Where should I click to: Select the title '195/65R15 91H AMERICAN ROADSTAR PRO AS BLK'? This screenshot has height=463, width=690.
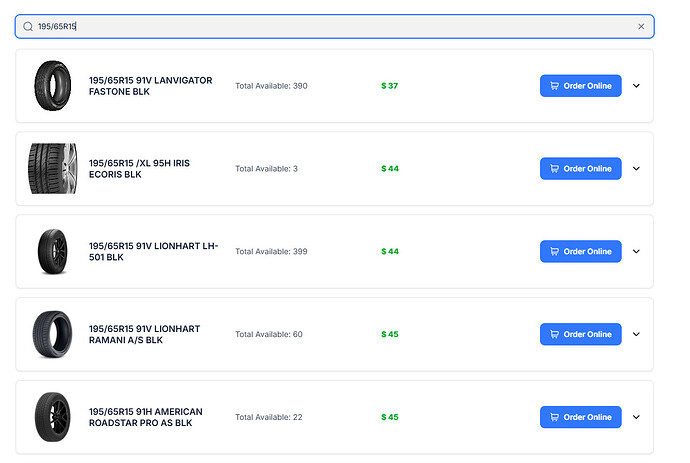tap(146, 417)
